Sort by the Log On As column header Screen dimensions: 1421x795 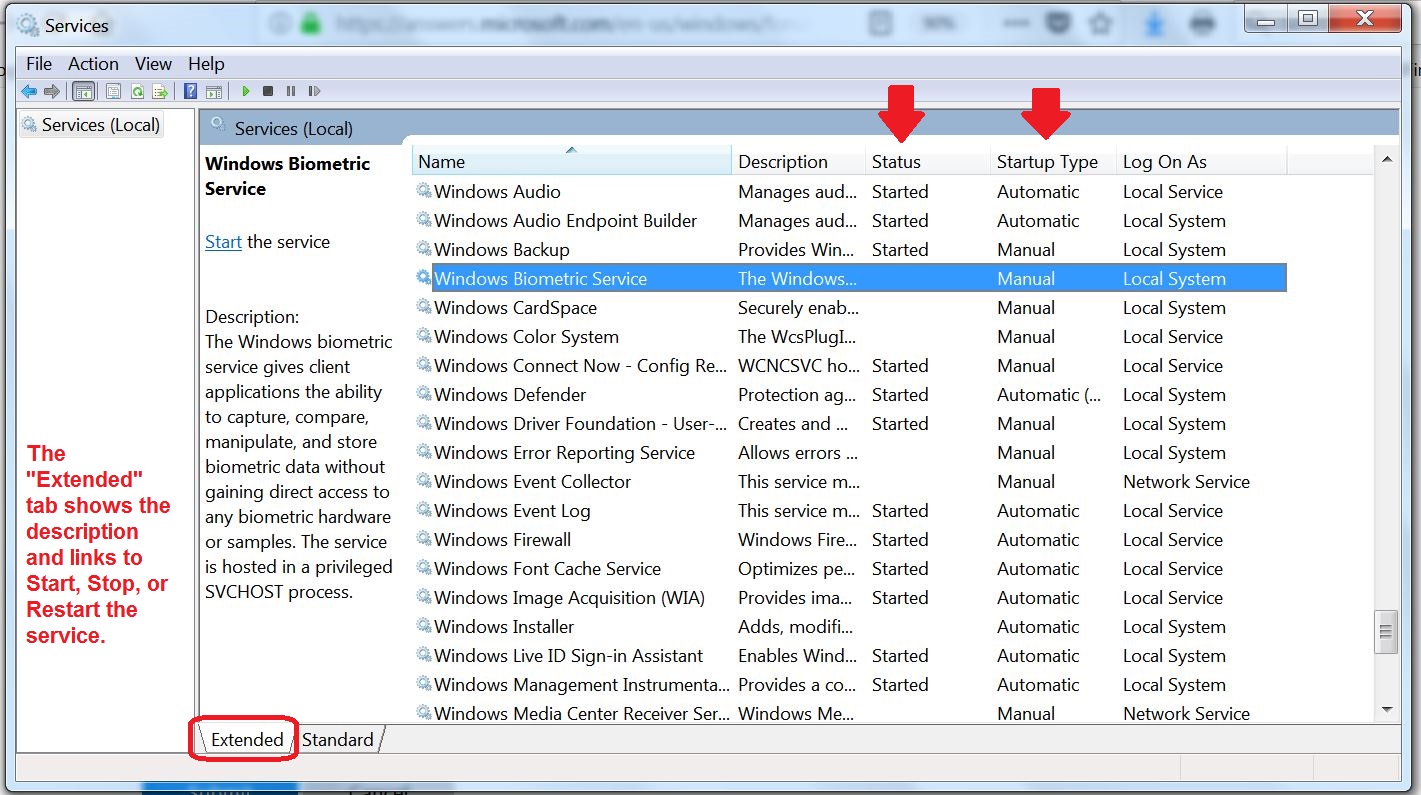[x=1201, y=161]
